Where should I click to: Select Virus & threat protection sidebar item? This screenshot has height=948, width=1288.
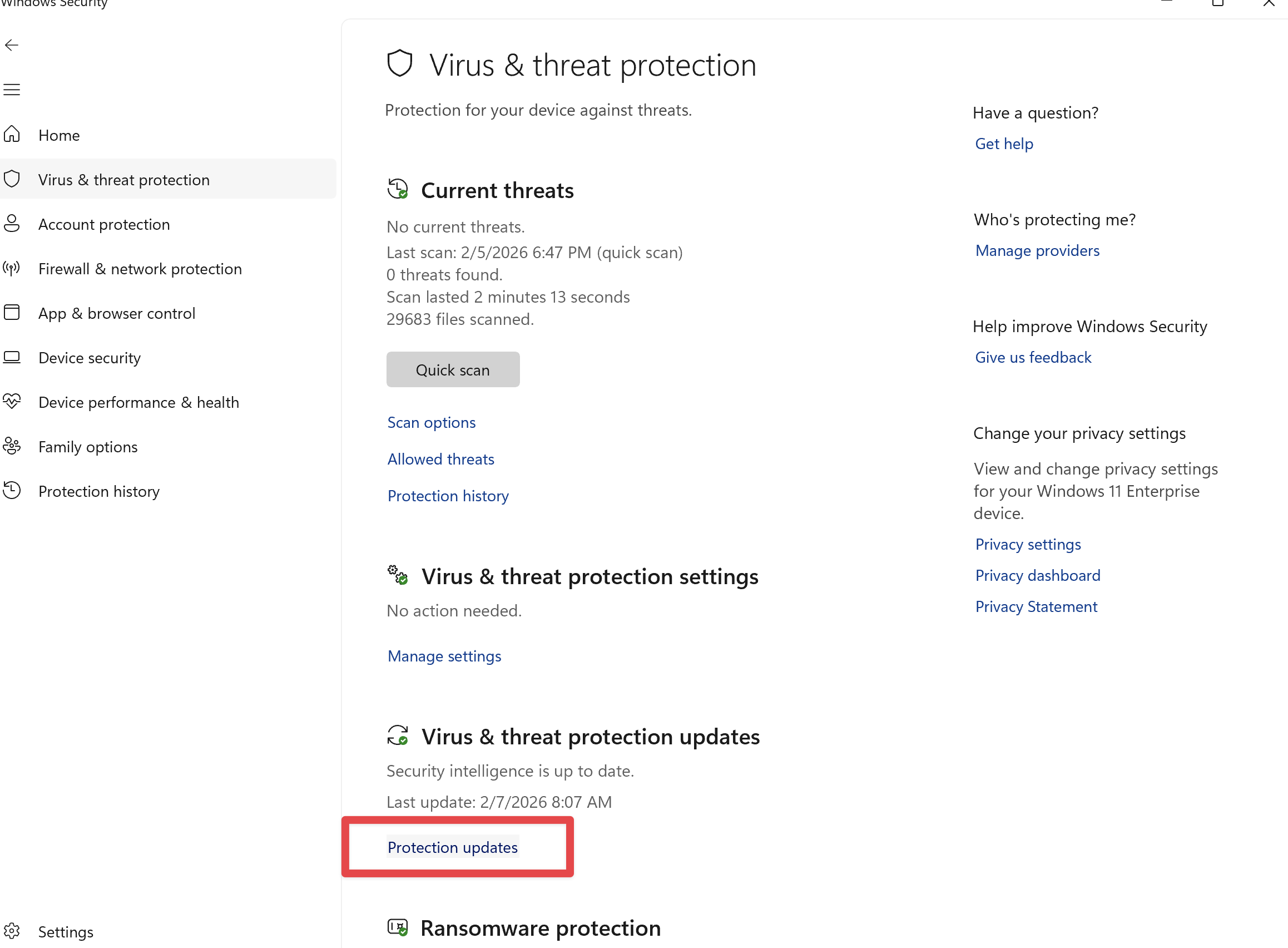click(x=123, y=180)
